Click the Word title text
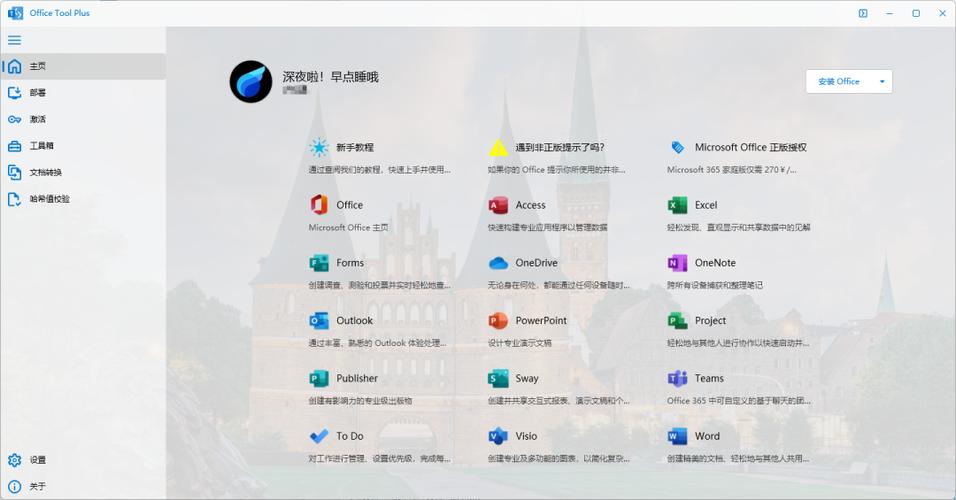This screenshot has width=956, height=500. point(707,436)
